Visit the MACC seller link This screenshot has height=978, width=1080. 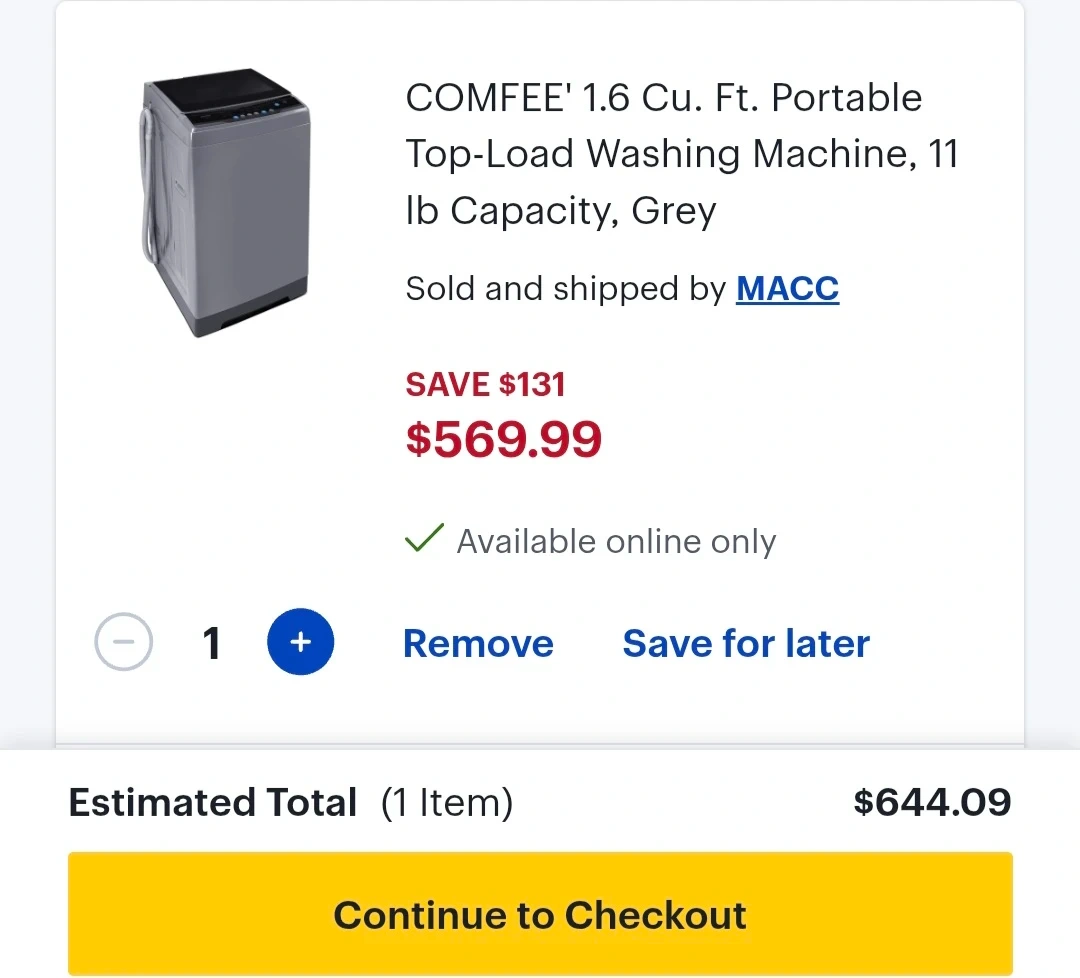787,289
